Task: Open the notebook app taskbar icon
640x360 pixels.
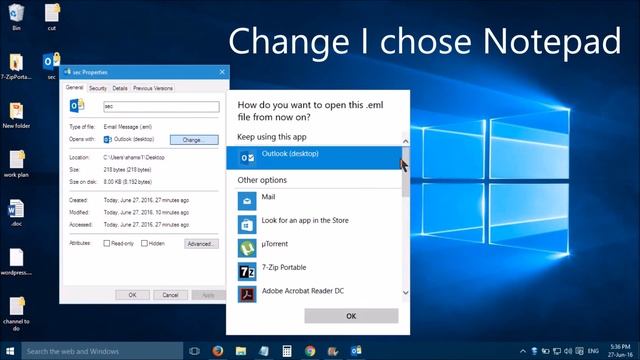Action: pos(264,351)
